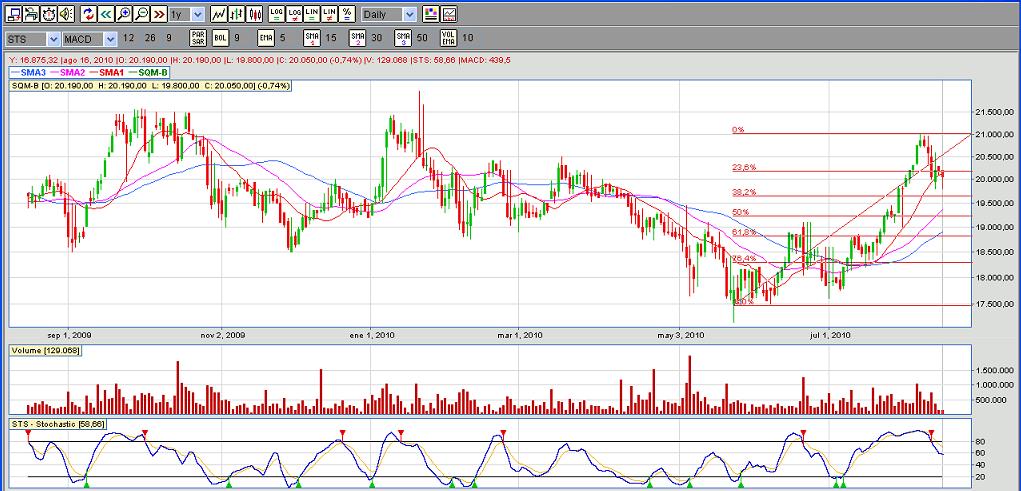The width and height of the screenshot is (1021, 491).
Task: Click the 50% Fibonacci level label
Action: coord(740,212)
